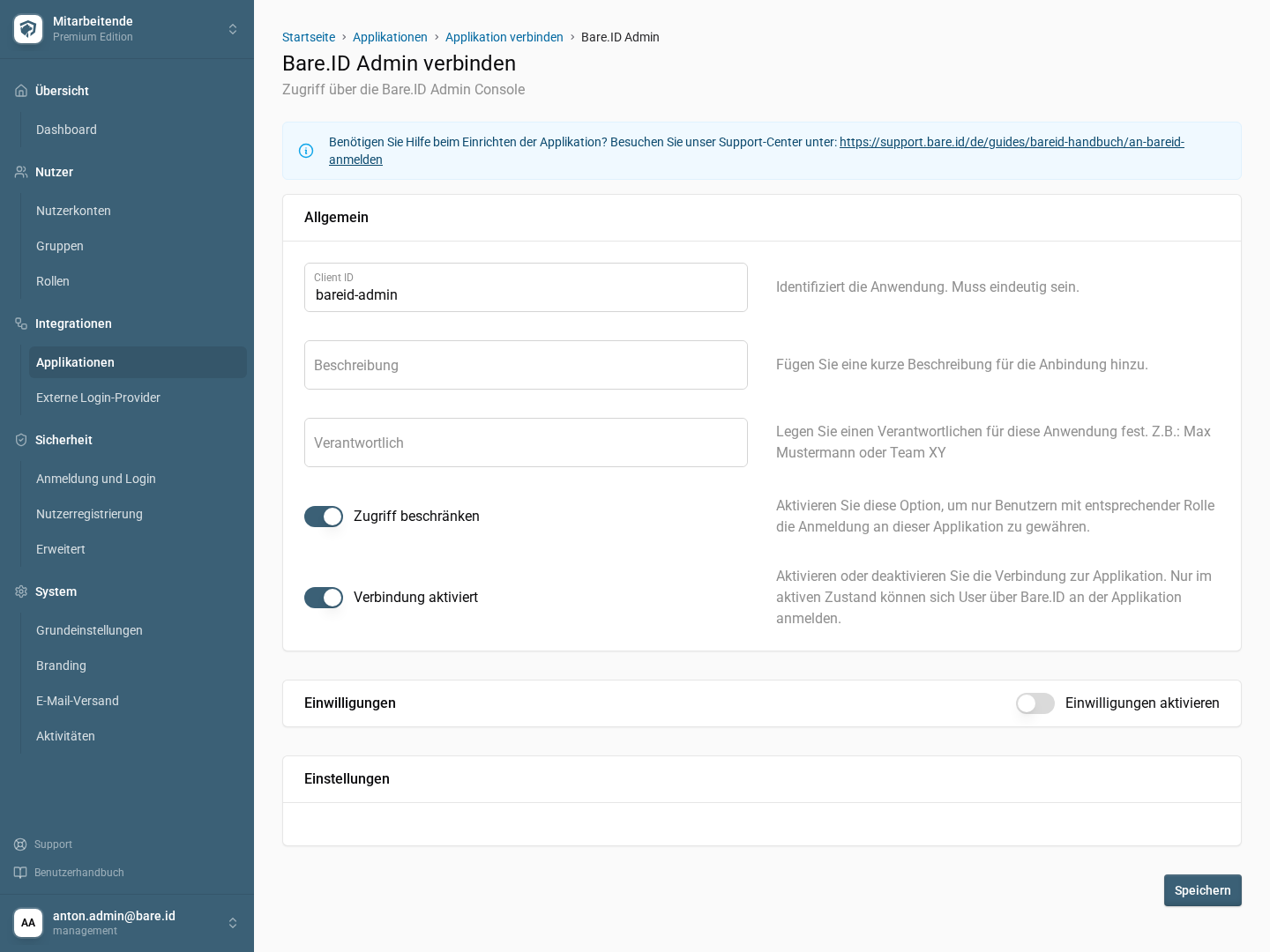This screenshot has width=1270, height=952.
Task: Click the Support lifebuoy icon
Action: pos(20,844)
